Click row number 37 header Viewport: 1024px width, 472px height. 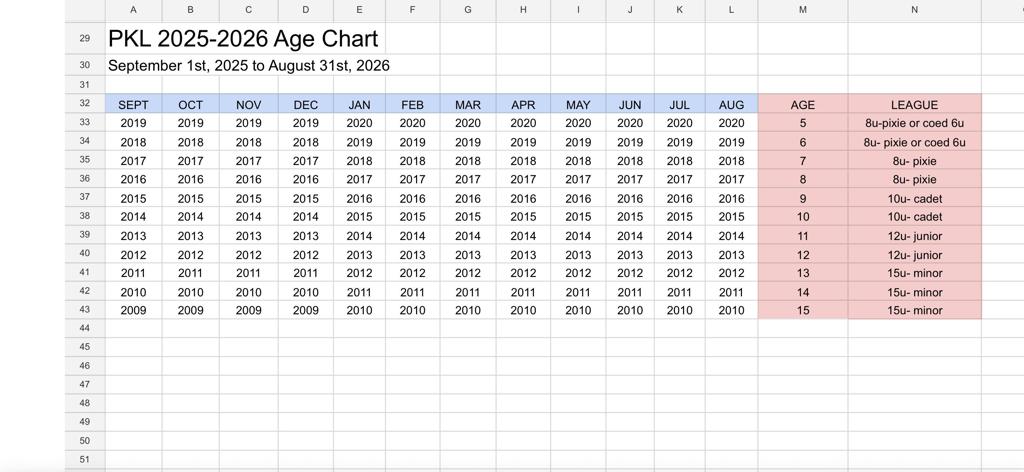(x=84, y=197)
